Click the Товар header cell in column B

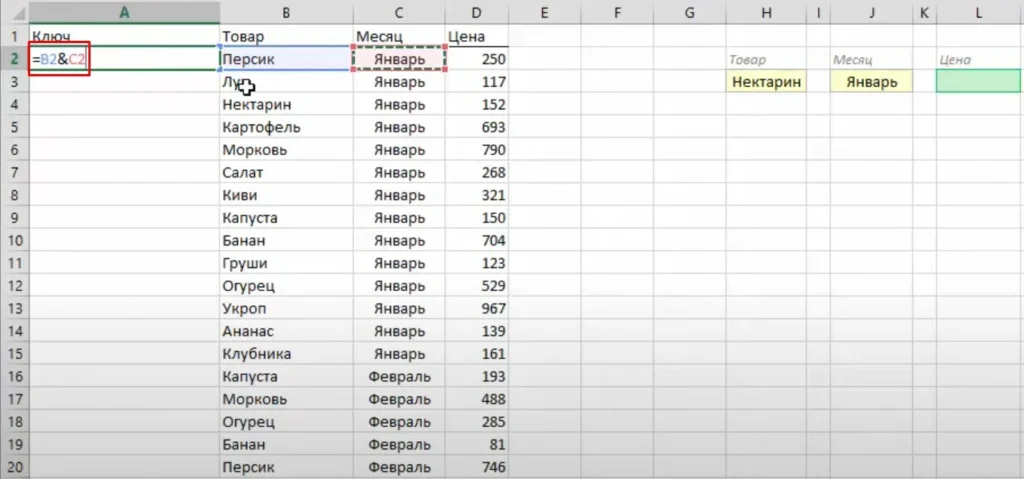pyautogui.click(x=285, y=37)
